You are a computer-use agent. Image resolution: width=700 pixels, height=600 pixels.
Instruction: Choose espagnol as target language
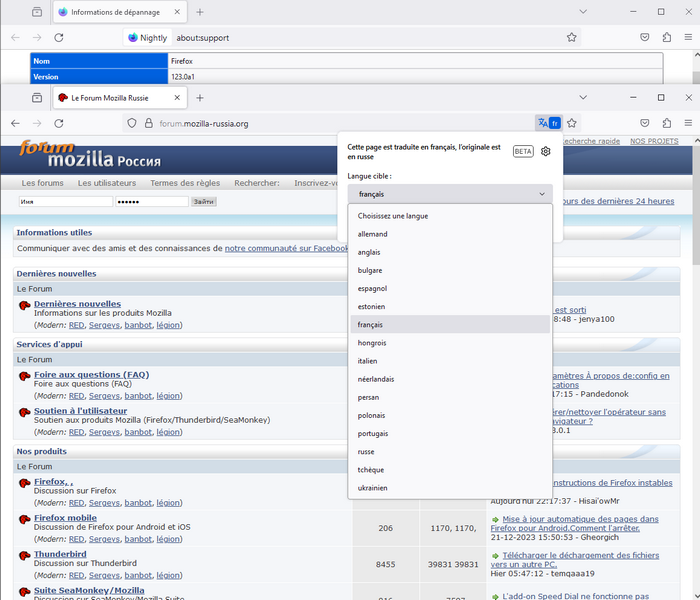(450, 288)
